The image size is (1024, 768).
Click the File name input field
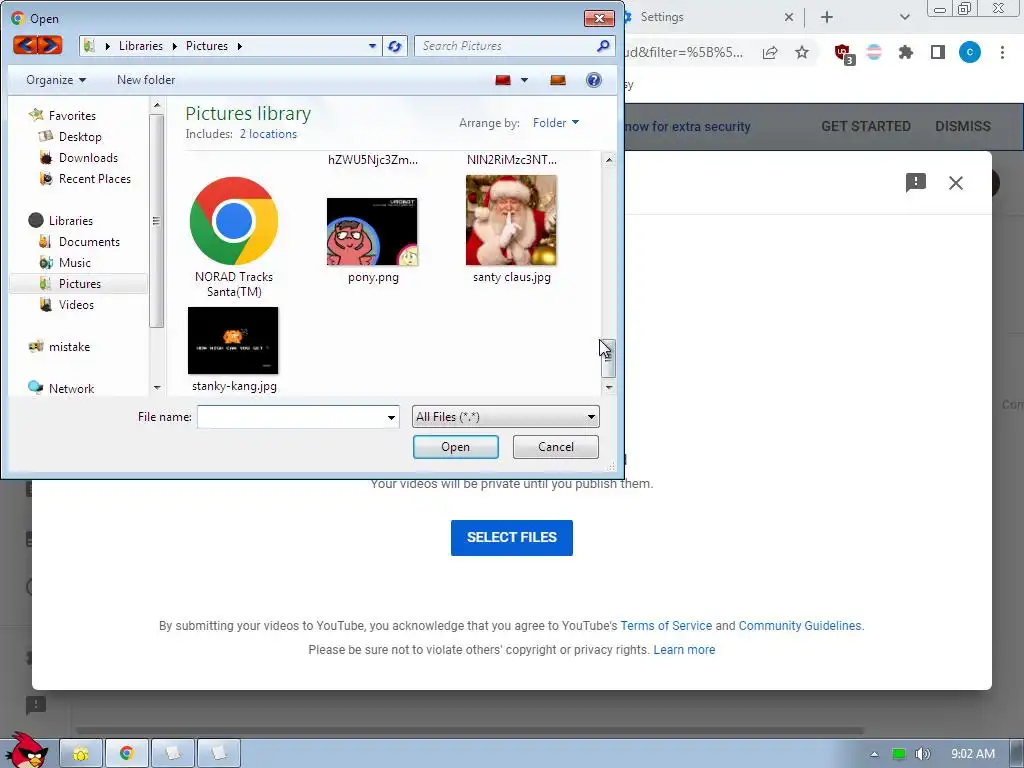[x=291, y=417]
